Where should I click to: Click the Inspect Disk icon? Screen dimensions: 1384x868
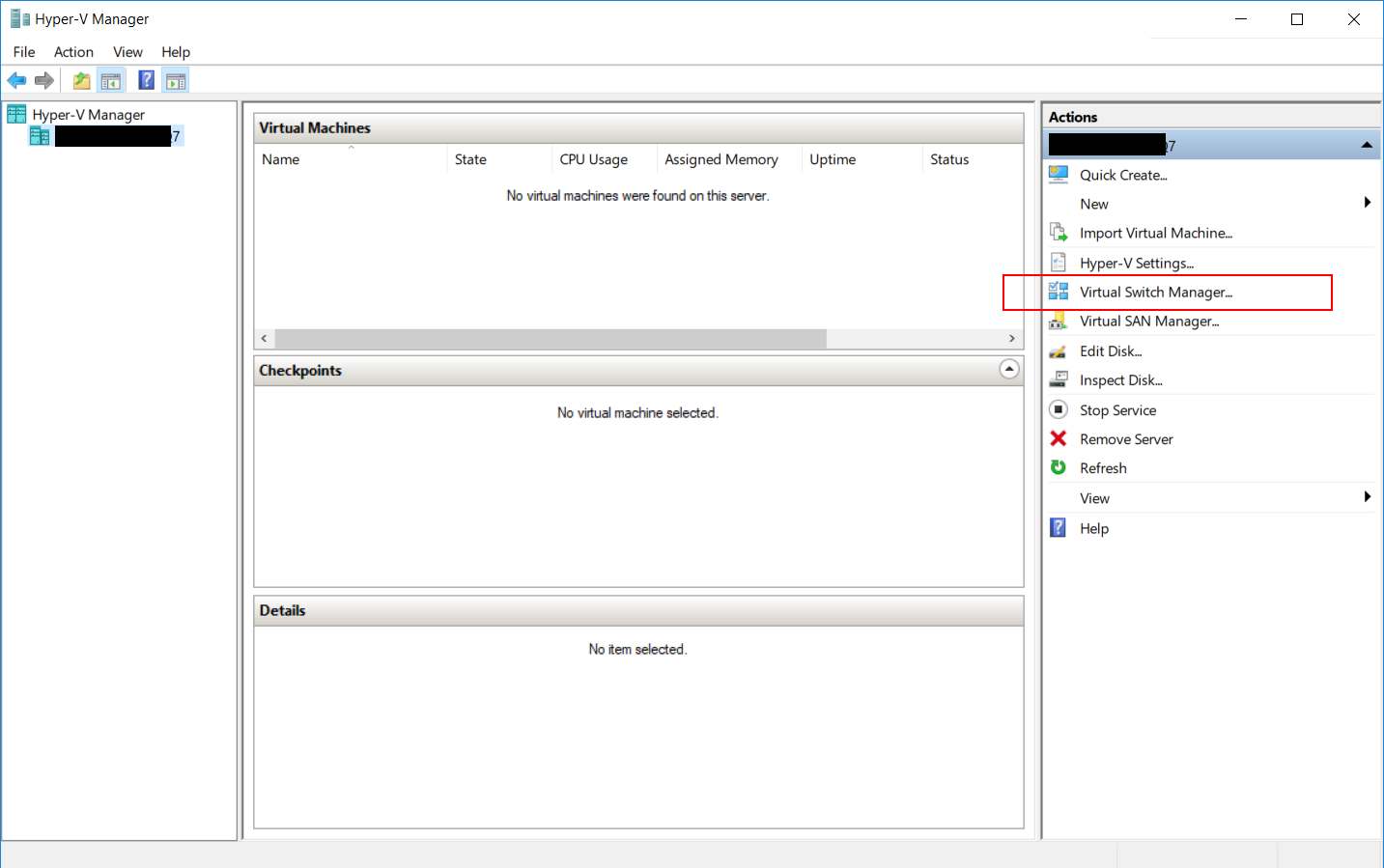pyautogui.click(x=1059, y=380)
